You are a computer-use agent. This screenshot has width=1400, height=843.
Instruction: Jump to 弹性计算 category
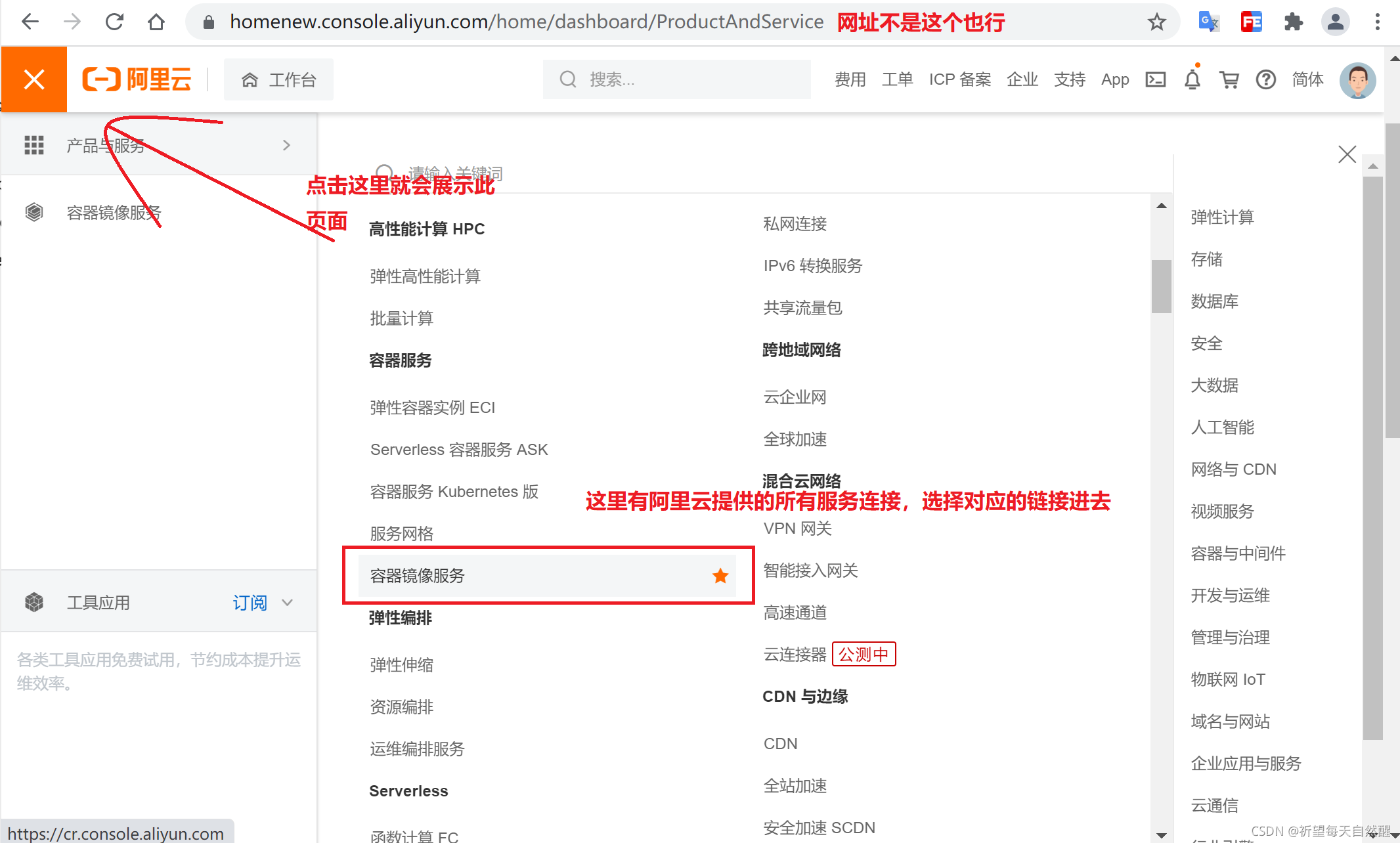1222,217
